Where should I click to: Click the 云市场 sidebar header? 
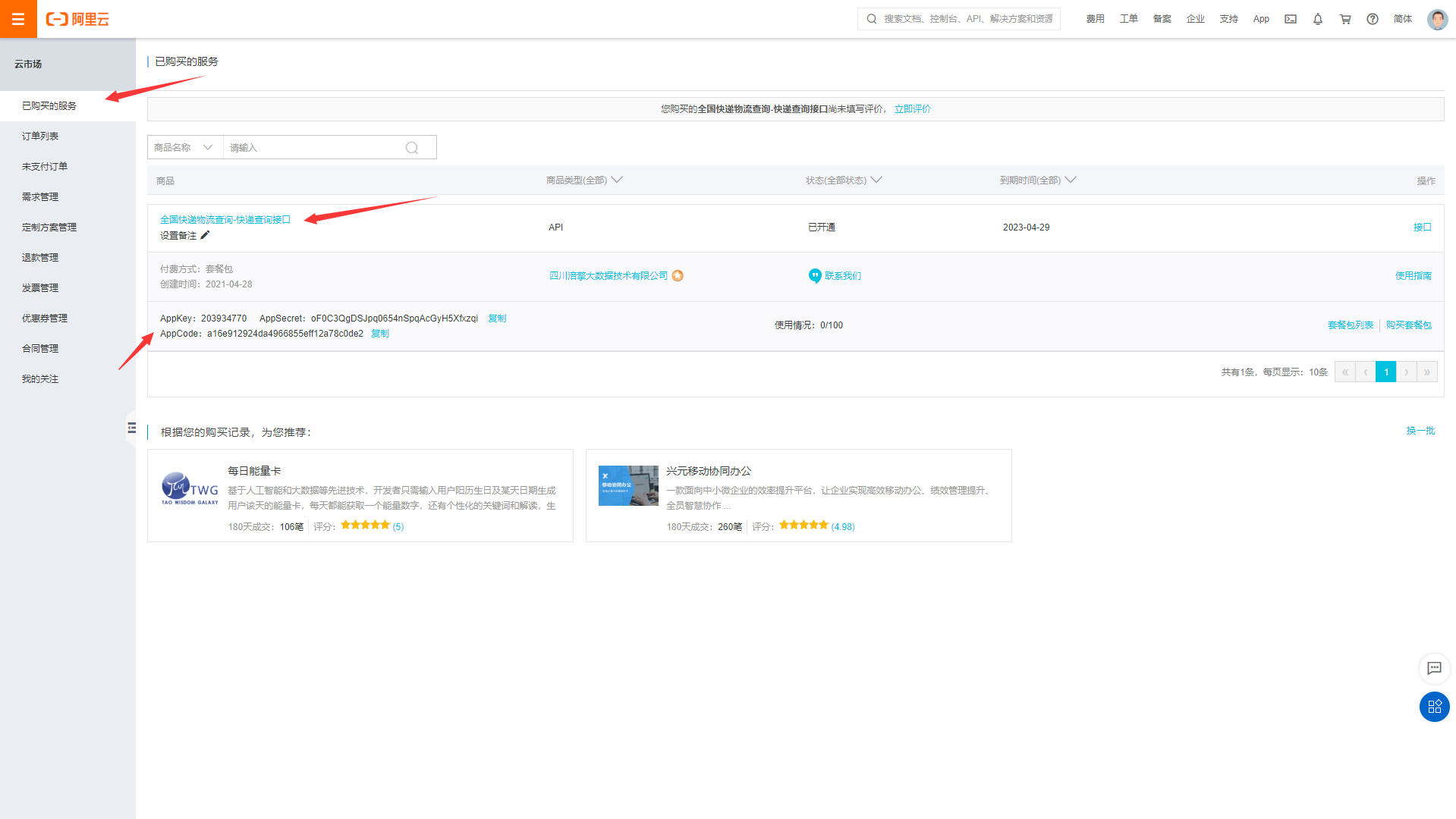coord(28,64)
